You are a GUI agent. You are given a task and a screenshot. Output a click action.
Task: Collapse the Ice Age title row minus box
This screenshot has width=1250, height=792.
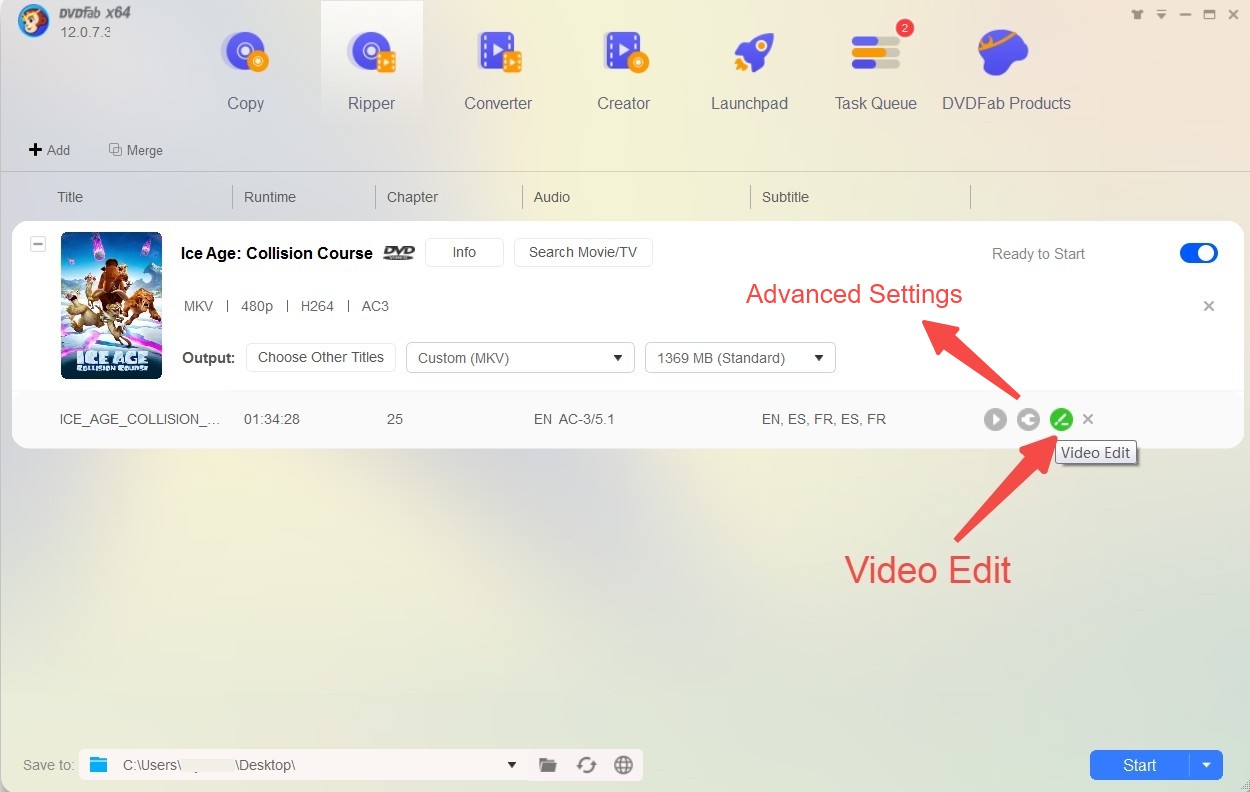38,243
